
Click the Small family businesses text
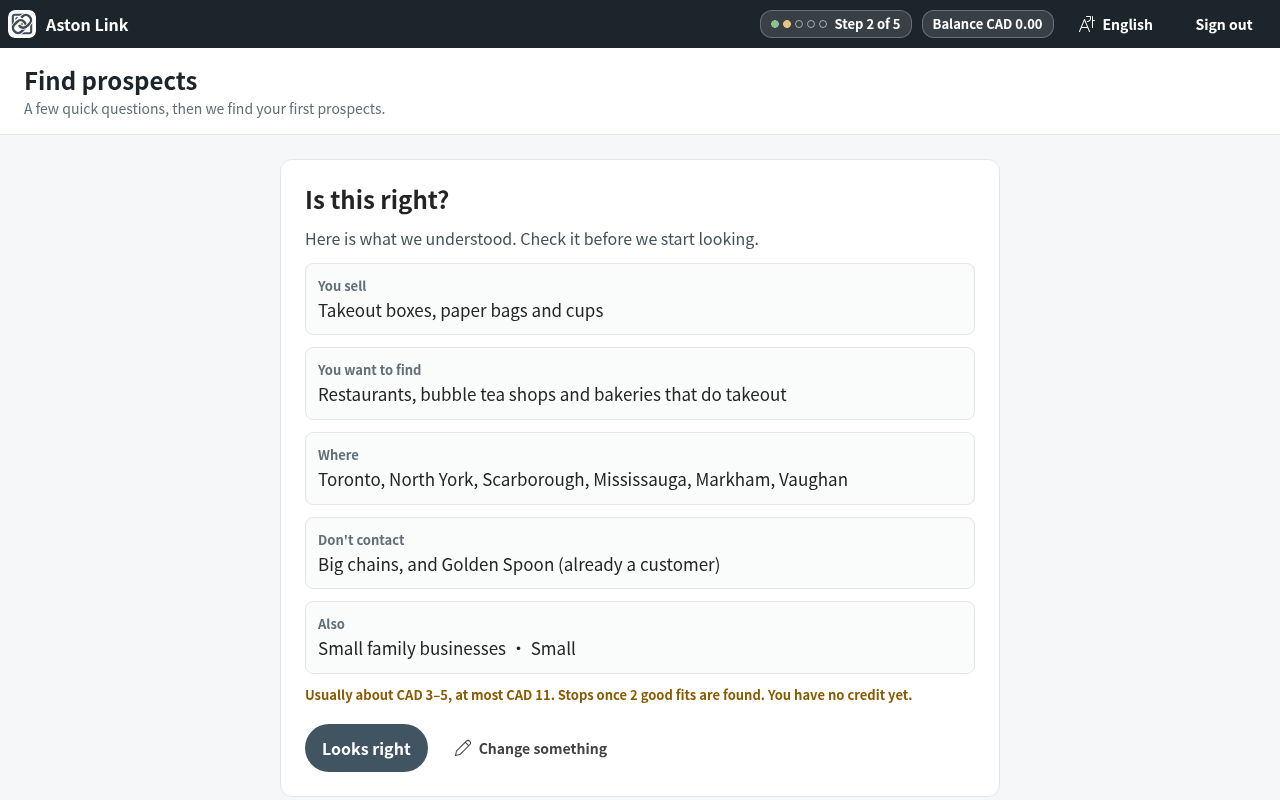(x=412, y=648)
